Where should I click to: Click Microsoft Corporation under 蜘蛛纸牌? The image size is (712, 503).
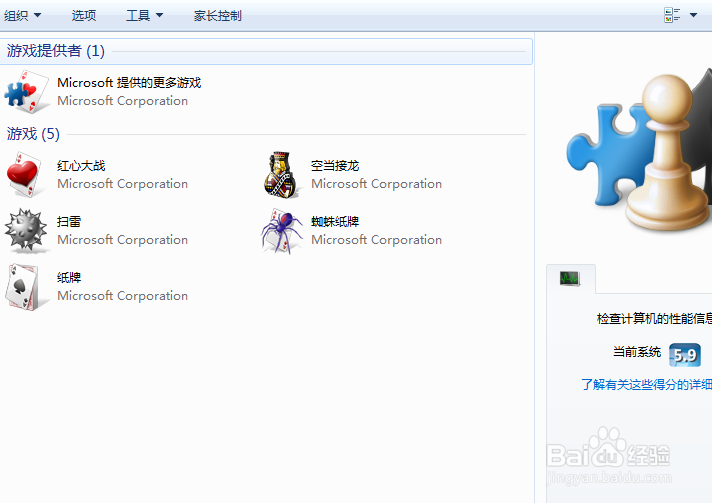(x=376, y=240)
